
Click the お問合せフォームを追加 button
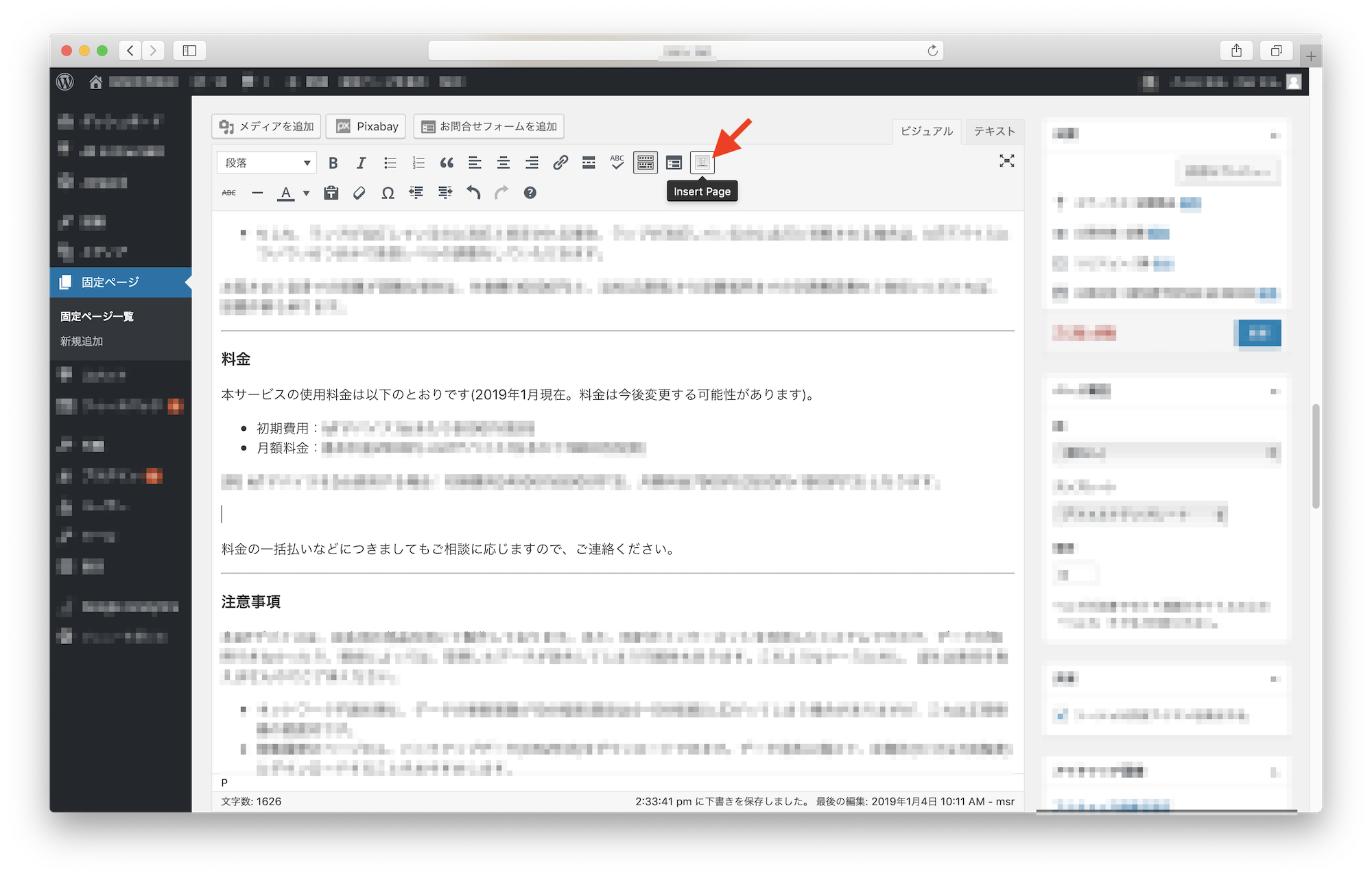pos(489,126)
